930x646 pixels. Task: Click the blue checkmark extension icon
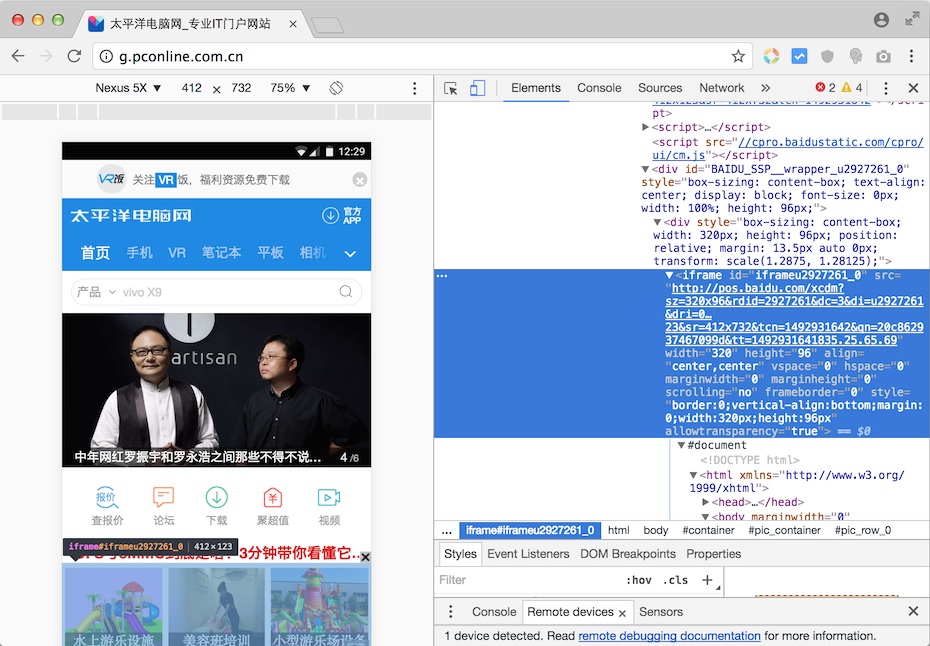800,56
